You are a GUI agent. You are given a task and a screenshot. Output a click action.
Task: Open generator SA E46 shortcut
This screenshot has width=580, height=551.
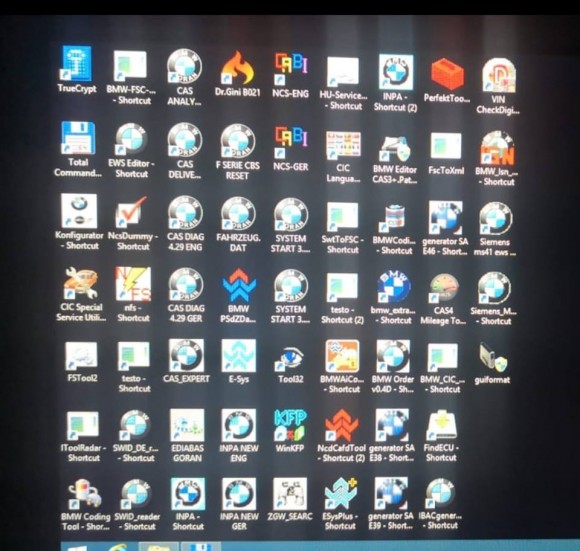point(445,218)
